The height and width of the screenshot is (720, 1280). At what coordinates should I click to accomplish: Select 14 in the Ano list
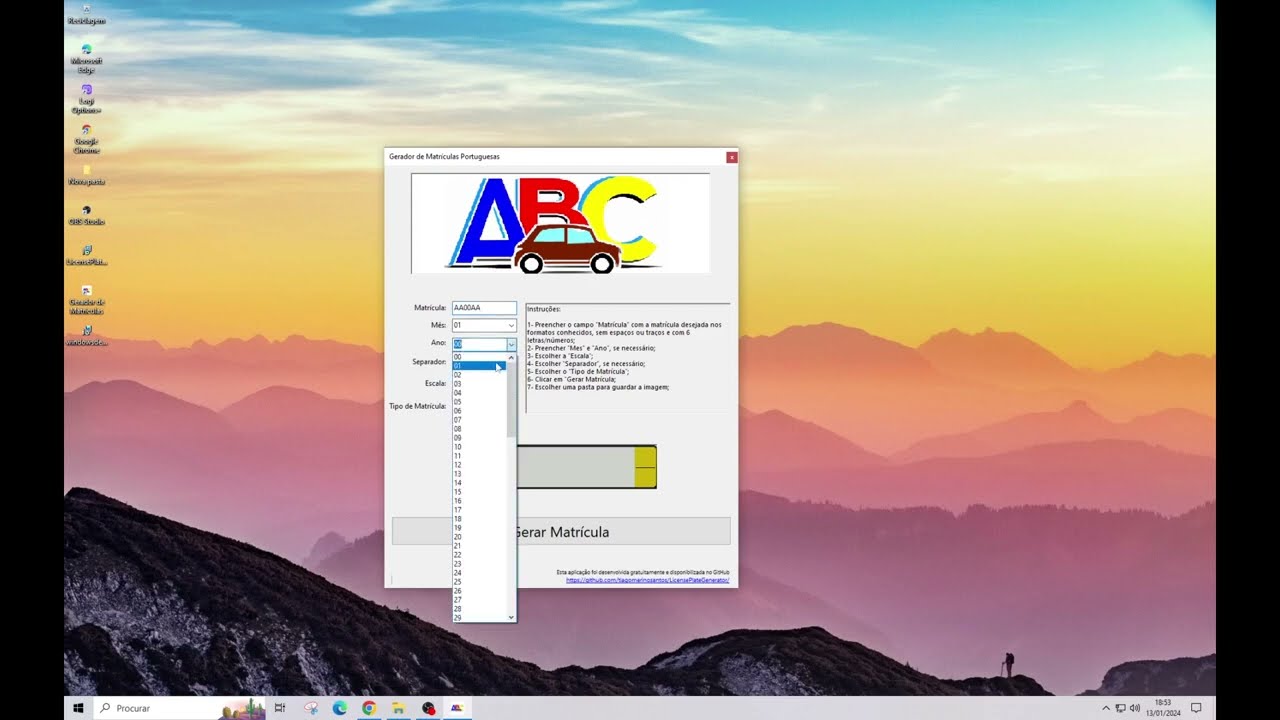point(480,483)
